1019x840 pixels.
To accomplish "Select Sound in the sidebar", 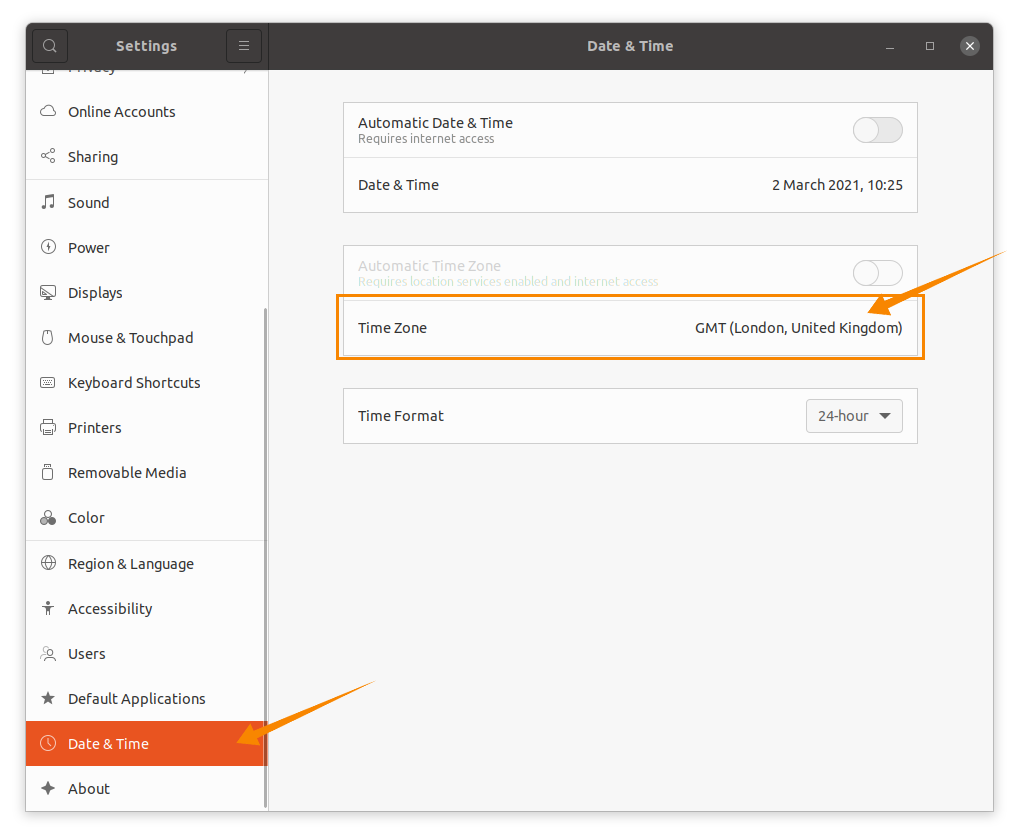I will 147,203.
